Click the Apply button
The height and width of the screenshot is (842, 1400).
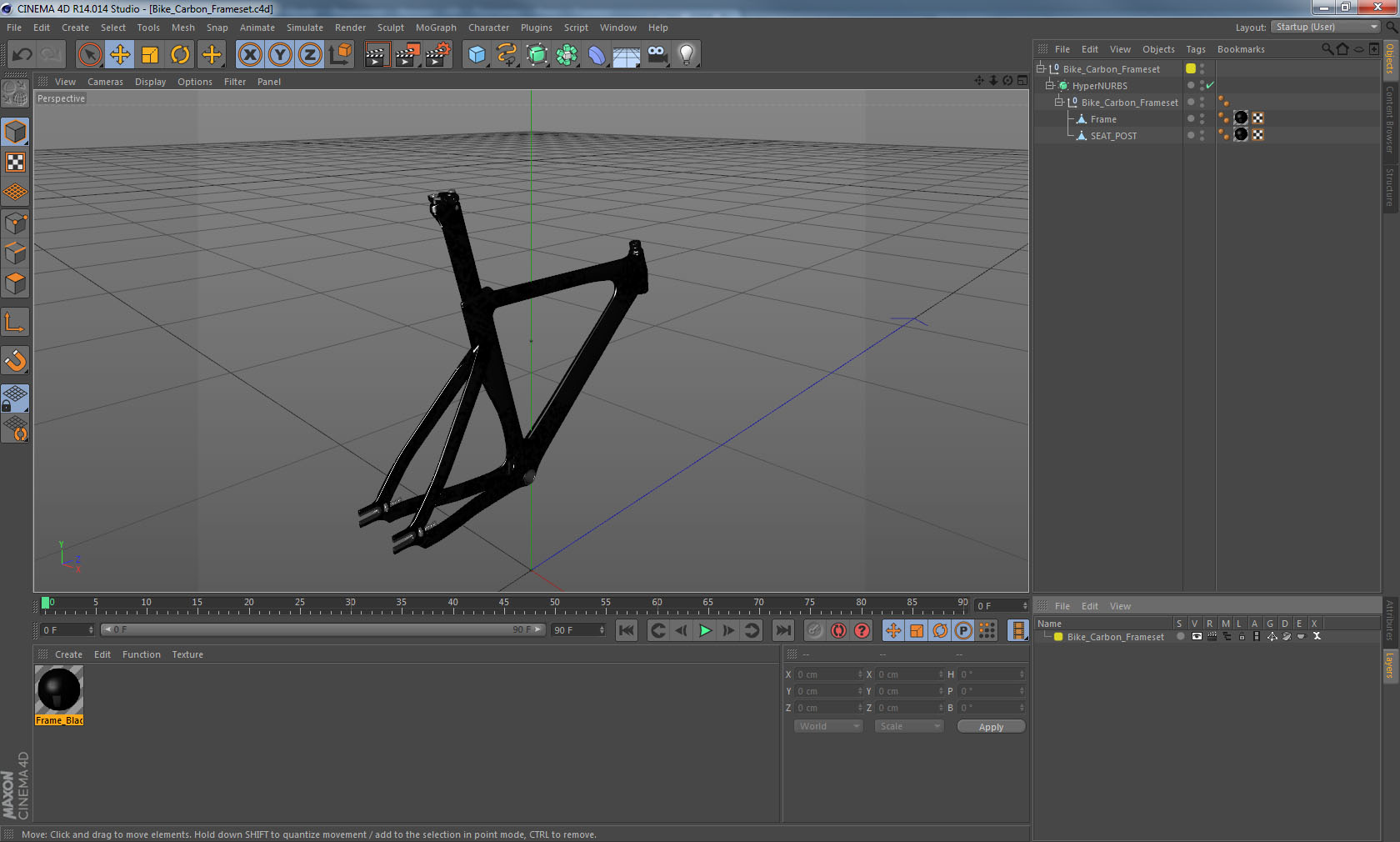pos(991,727)
